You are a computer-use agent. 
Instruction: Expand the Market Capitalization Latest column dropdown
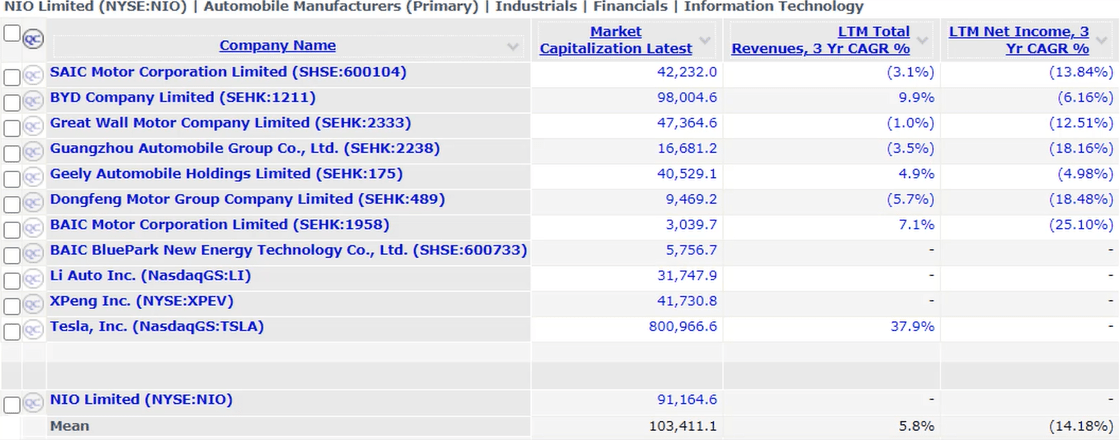coord(705,40)
